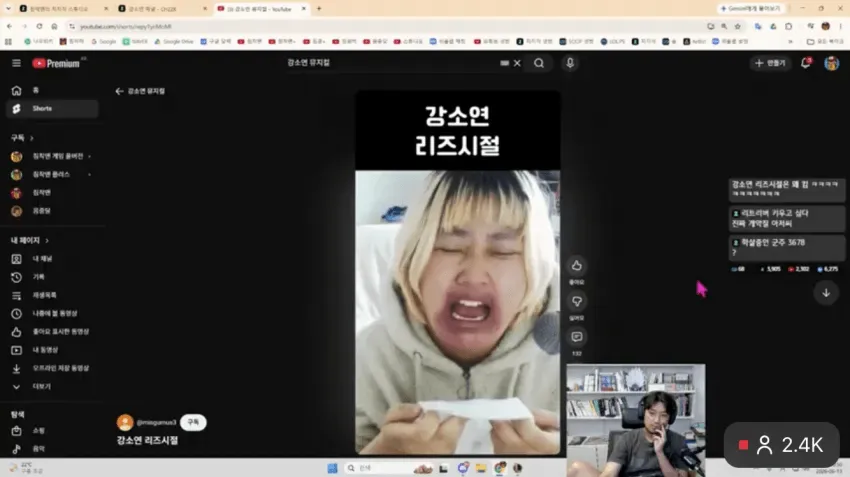This screenshot has width=850, height=477.
Task: Open Windows Start menu
Action: coord(332,468)
